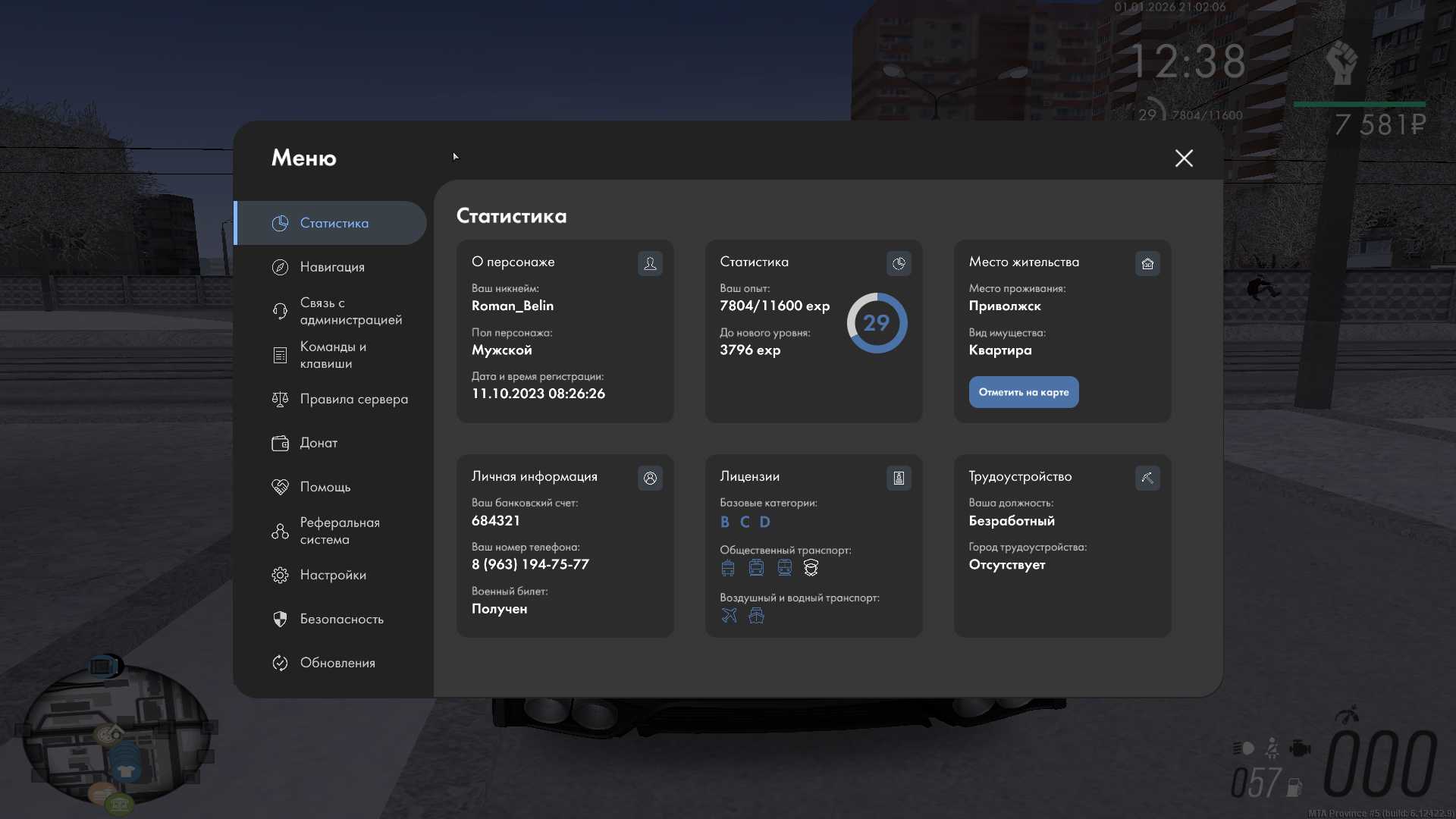Click the house icon on Место жительства card
1456x819 pixels.
1147,263
